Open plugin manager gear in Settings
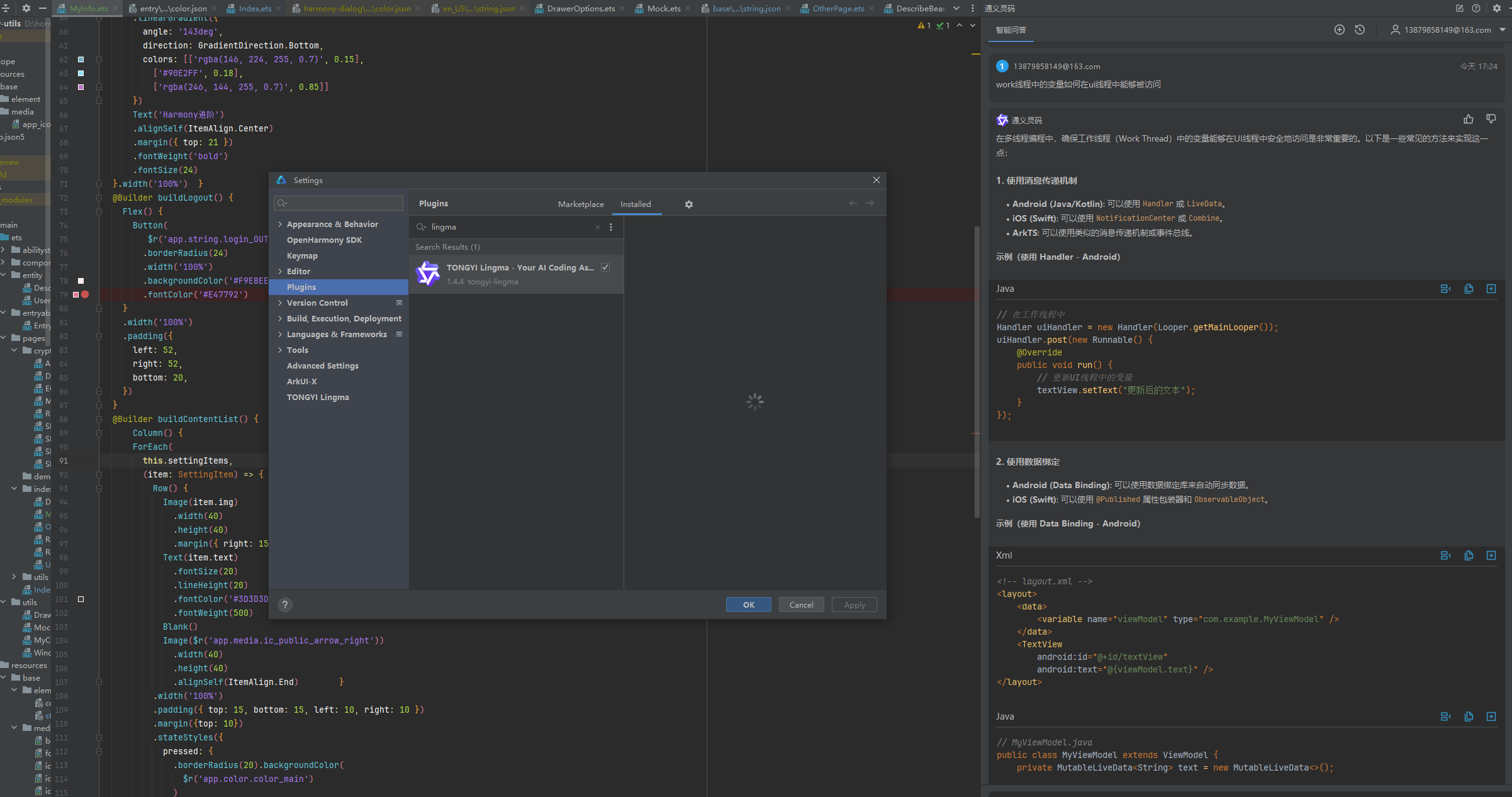Screen dimensions: 1512x797 [x=689, y=204]
